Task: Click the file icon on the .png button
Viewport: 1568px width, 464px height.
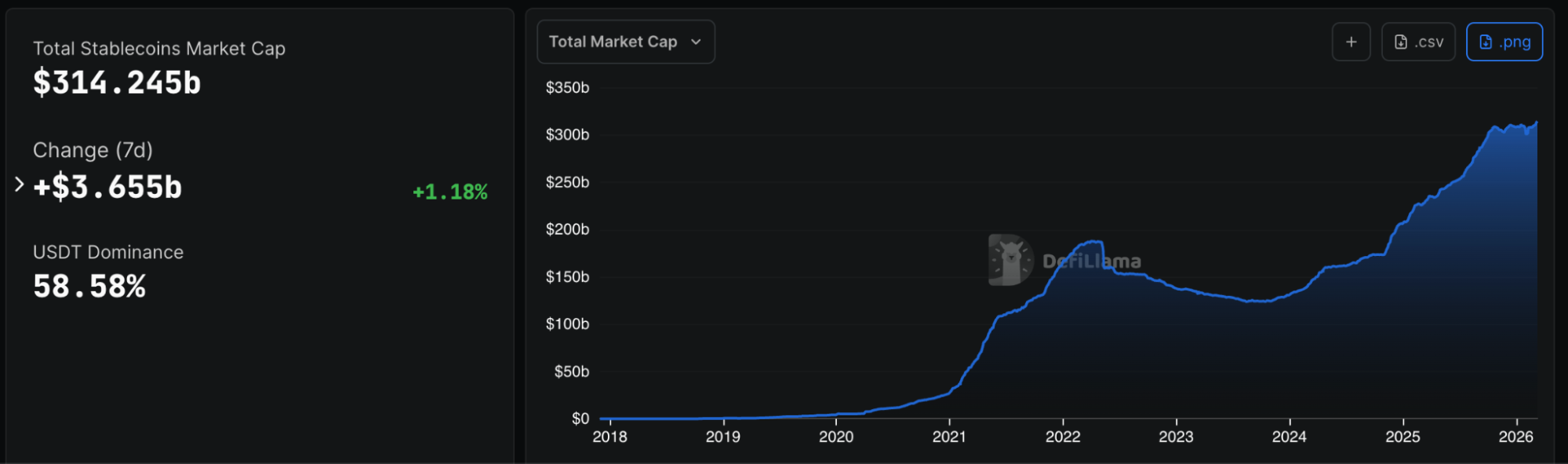Action: click(1486, 42)
